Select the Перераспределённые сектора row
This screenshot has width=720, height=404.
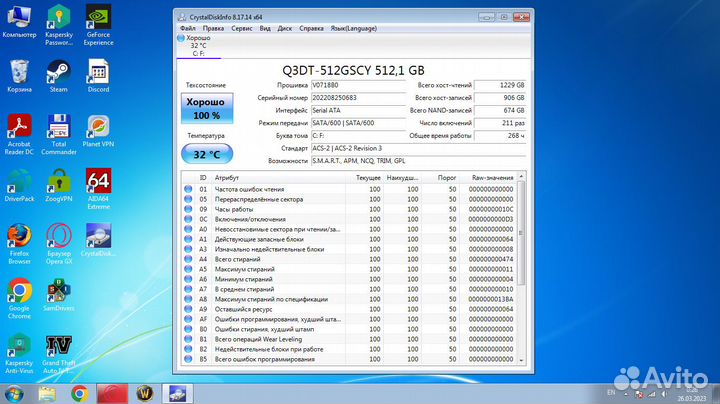tap(349, 199)
